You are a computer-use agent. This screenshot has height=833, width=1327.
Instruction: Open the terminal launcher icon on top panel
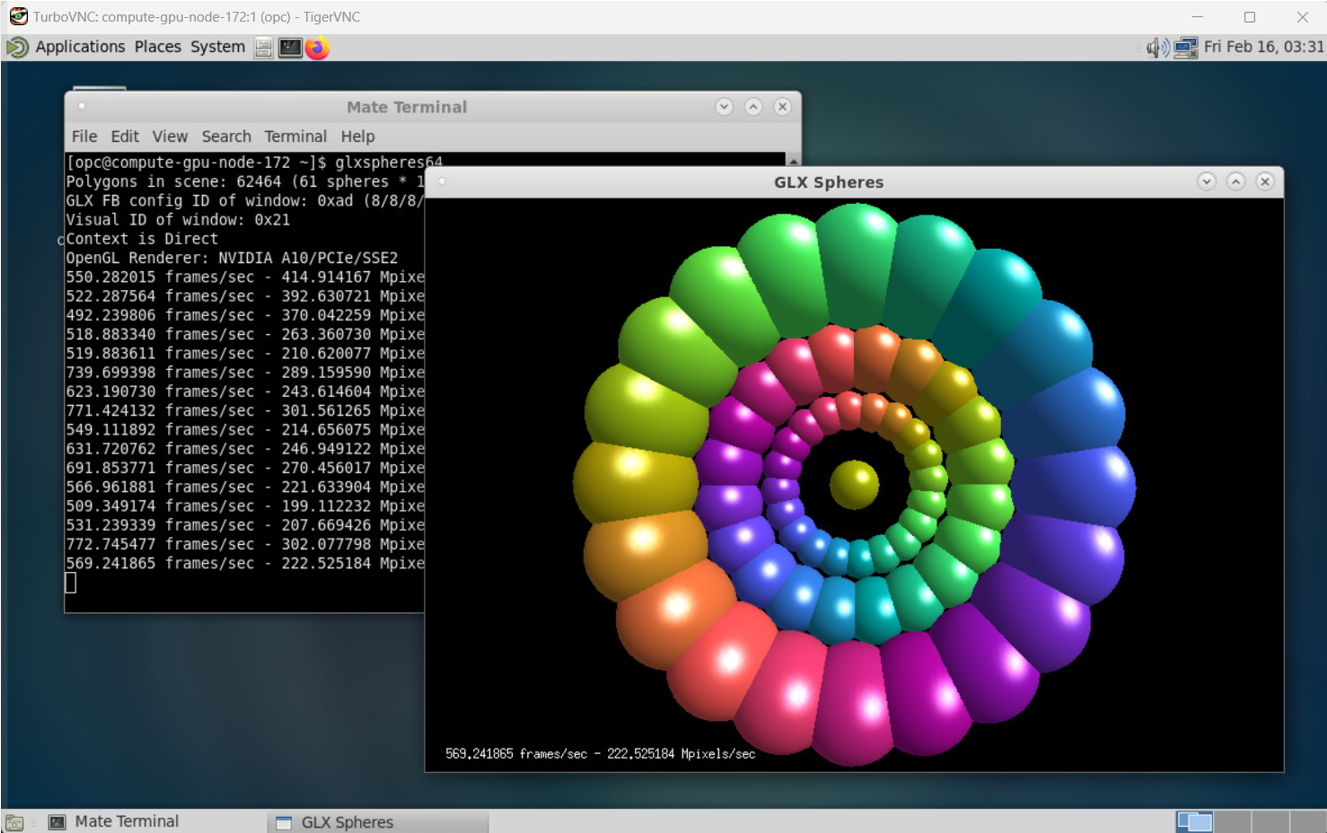point(290,47)
